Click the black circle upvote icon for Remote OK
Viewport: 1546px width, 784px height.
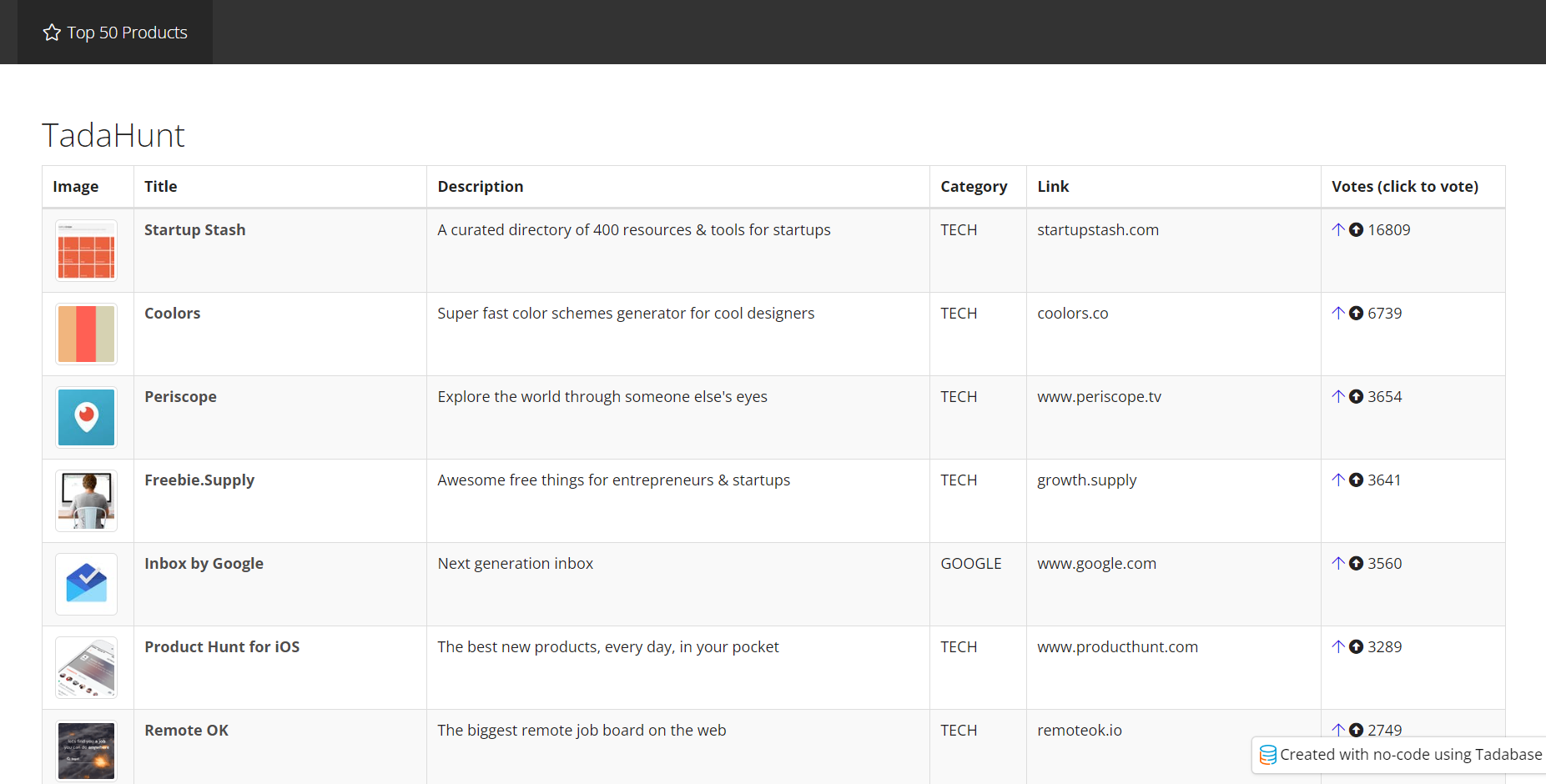tap(1356, 730)
